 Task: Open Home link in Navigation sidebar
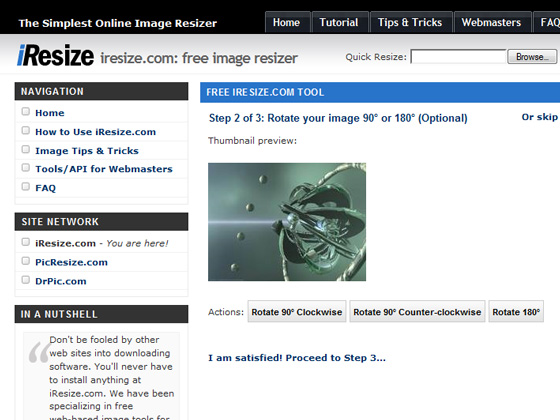click(x=50, y=113)
